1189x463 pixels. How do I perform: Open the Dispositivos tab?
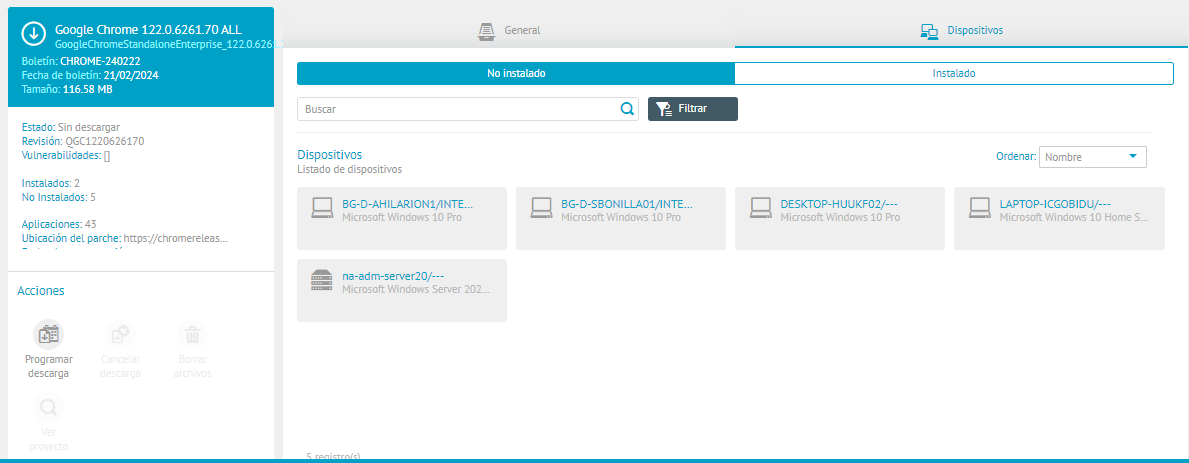click(962, 30)
